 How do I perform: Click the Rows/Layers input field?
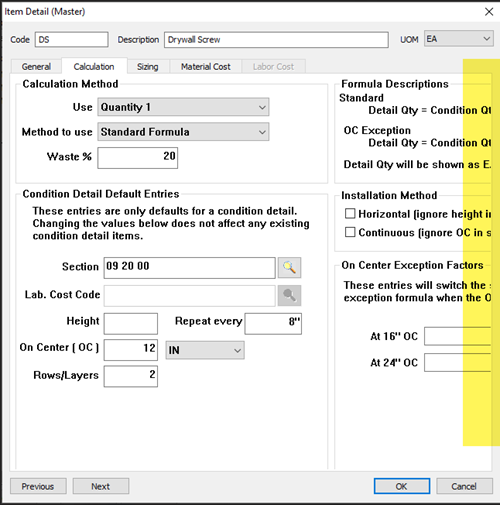[131, 376]
